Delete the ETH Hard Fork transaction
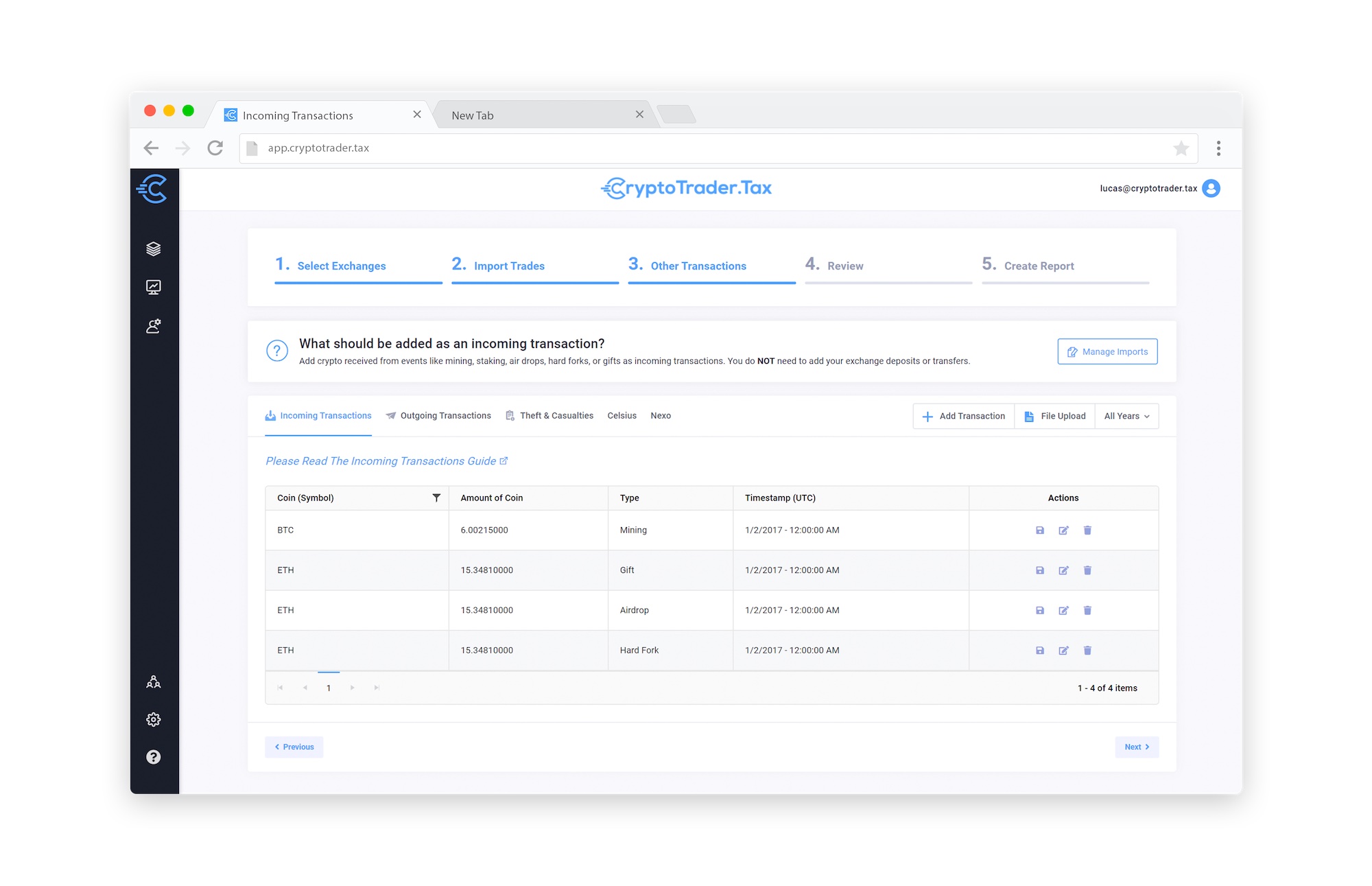This screenshot has width=1372, height=886. [x=1088, y=650]
